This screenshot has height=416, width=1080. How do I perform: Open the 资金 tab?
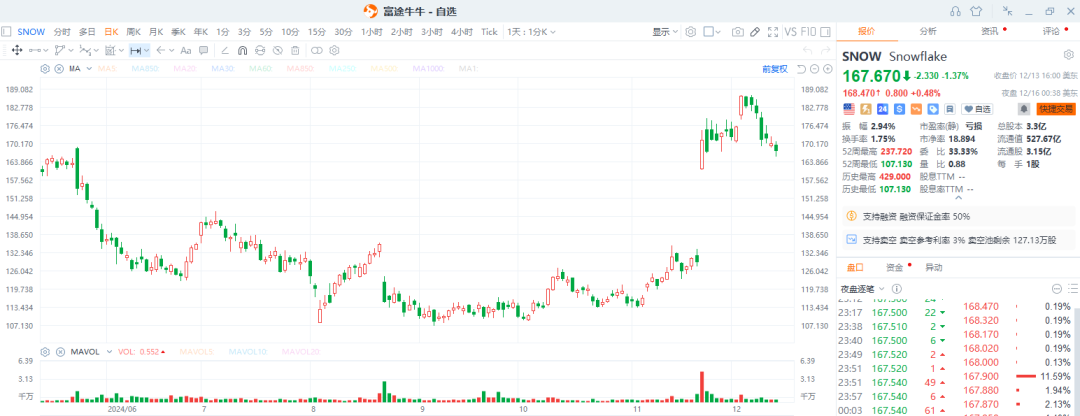(x=894, y=267)
